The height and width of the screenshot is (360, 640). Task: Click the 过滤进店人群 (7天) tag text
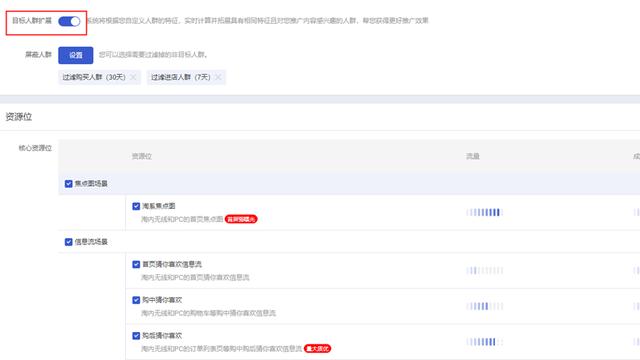181,77
